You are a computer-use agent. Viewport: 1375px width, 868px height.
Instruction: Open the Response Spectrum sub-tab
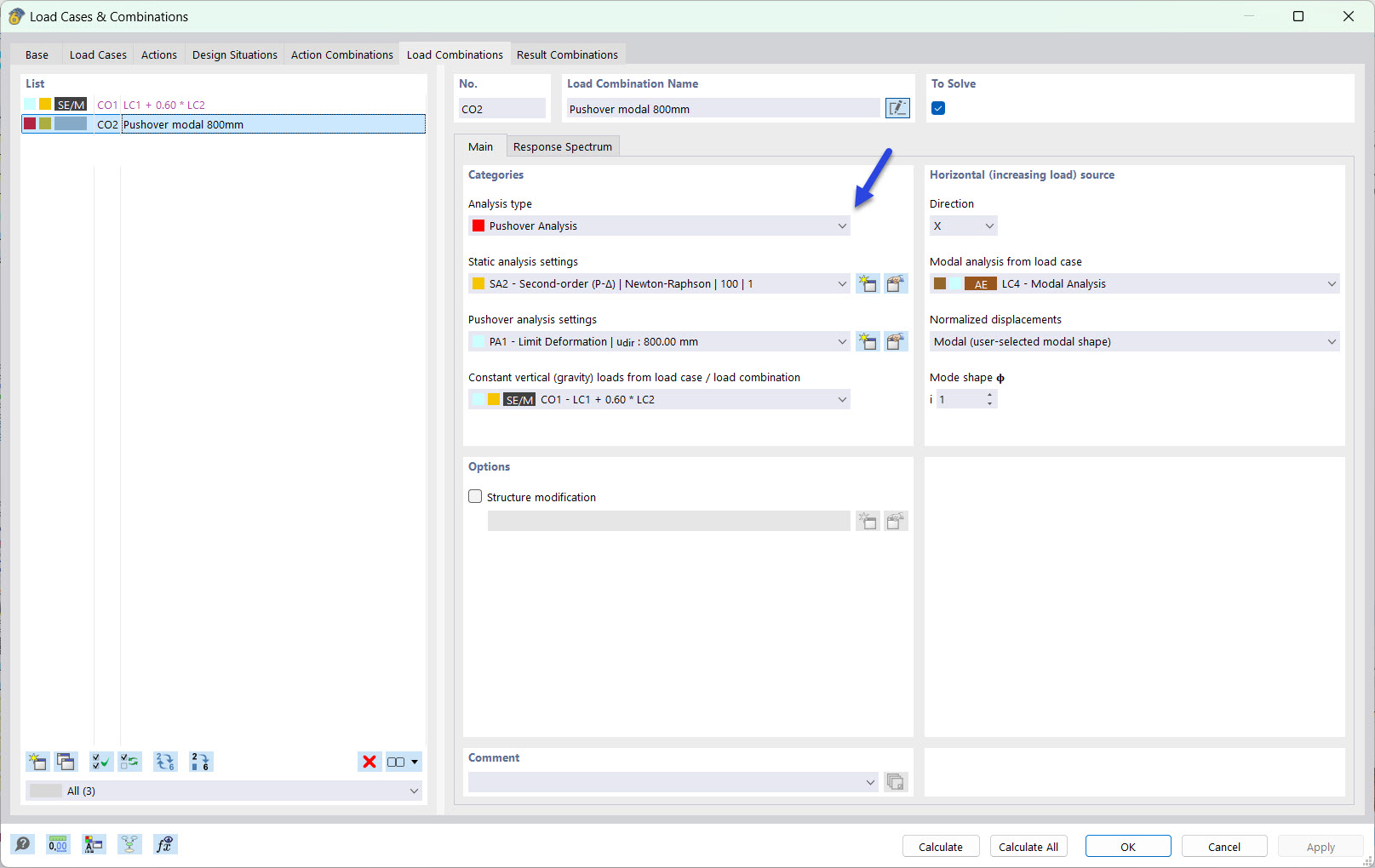click(562, 146)
